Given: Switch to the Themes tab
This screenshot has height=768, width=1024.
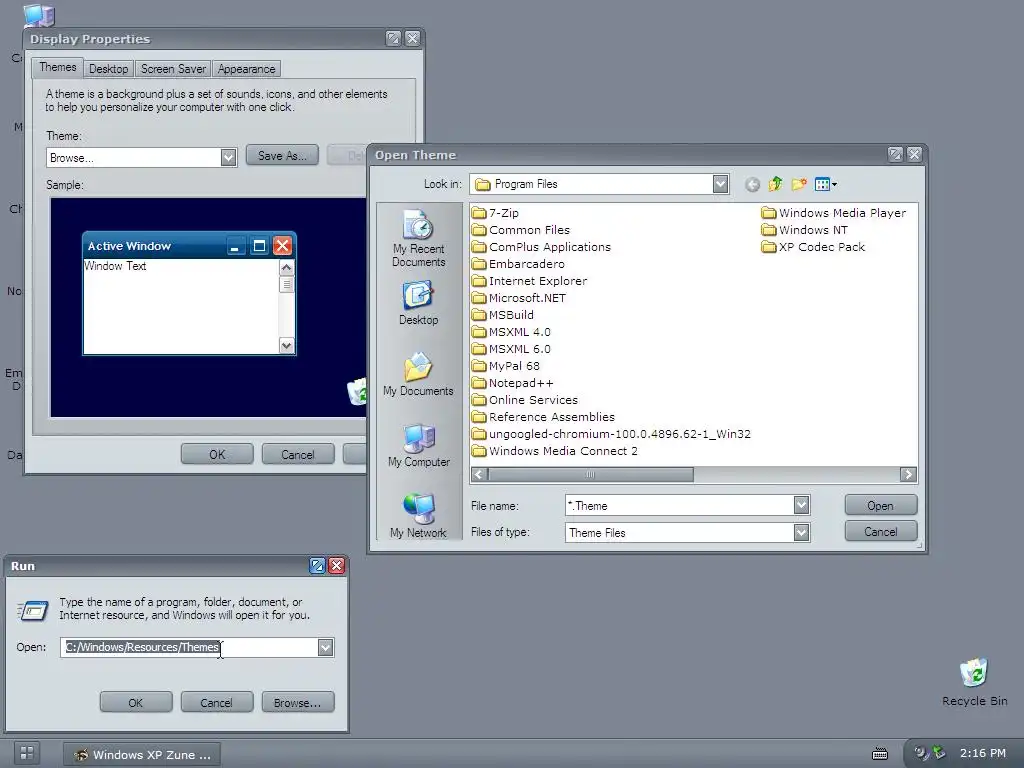Looking at the screenshot, I should pos(57,67).
